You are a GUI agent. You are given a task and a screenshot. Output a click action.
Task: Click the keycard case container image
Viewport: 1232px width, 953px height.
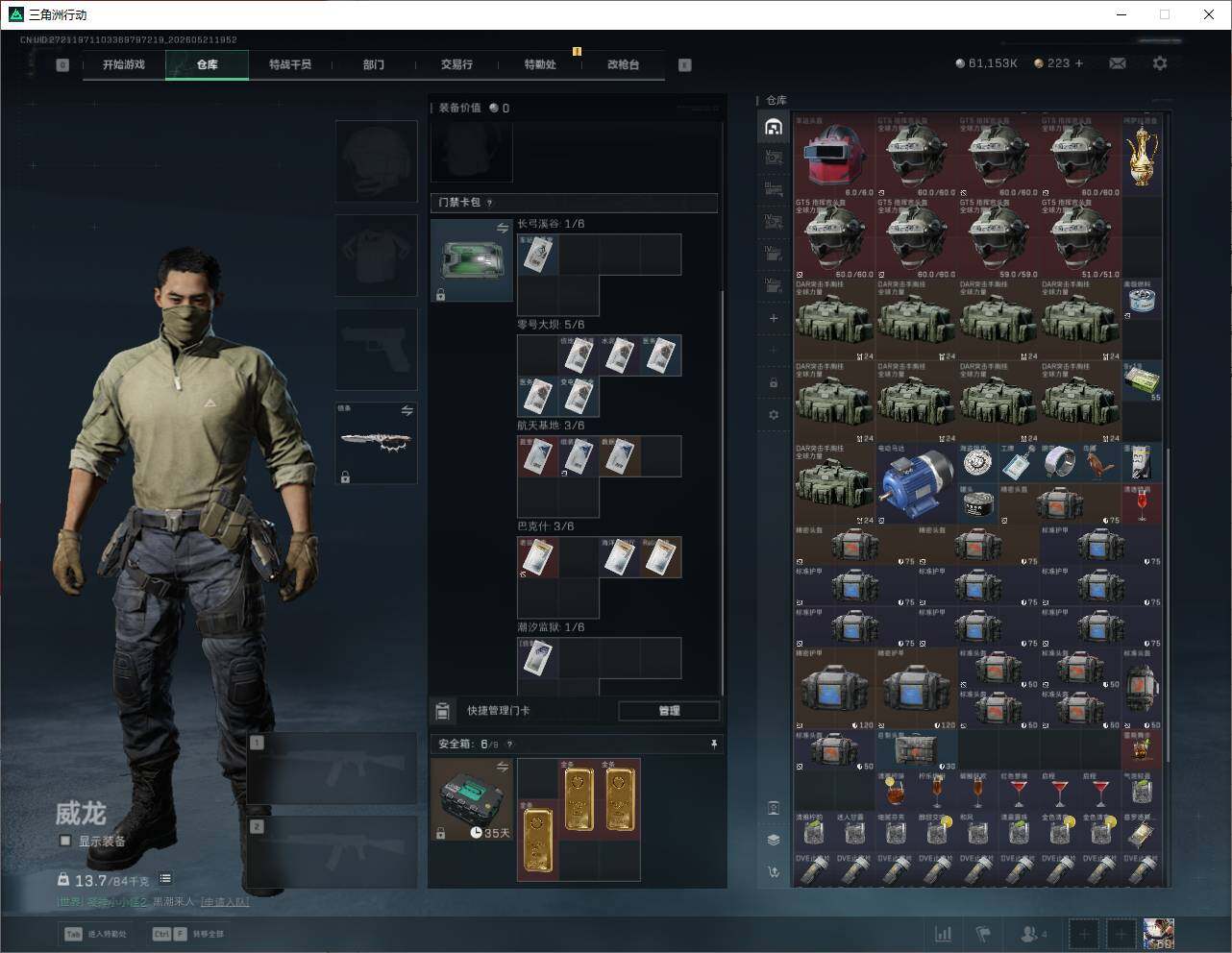[472, 260]
